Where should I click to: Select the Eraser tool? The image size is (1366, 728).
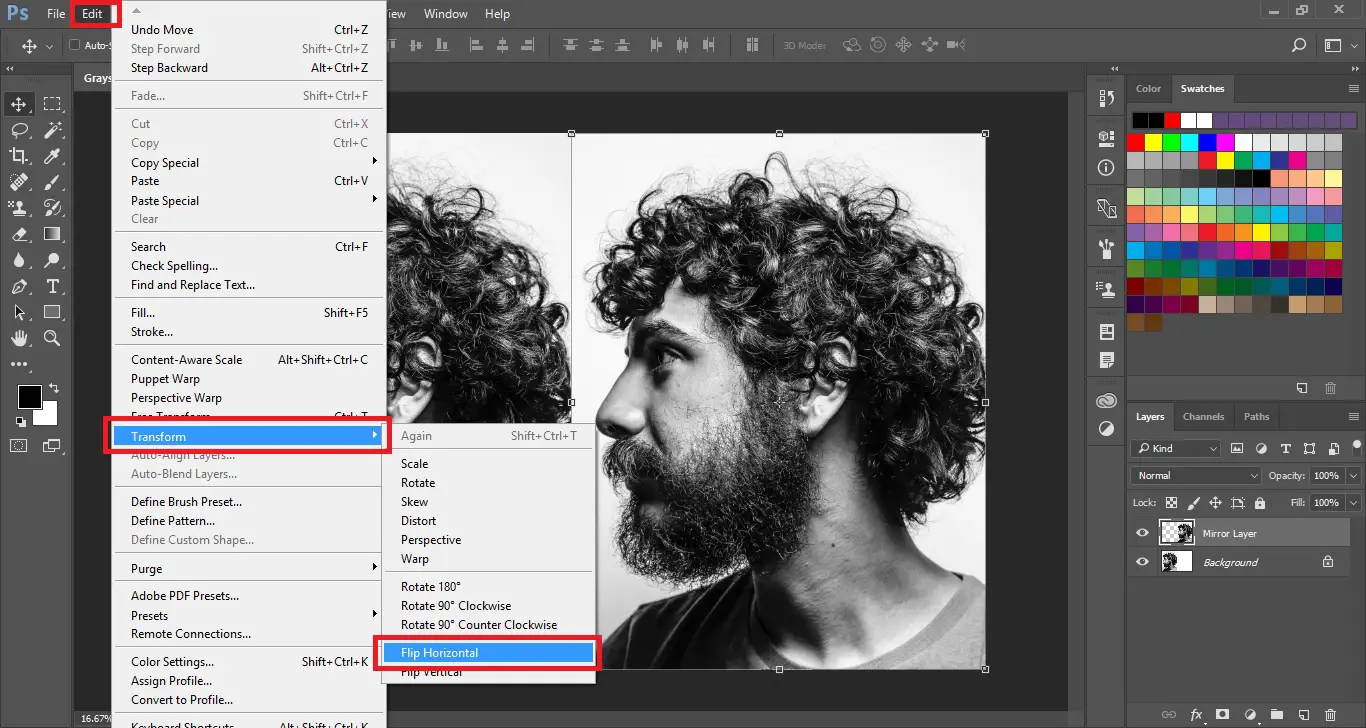tap(18, 234)
